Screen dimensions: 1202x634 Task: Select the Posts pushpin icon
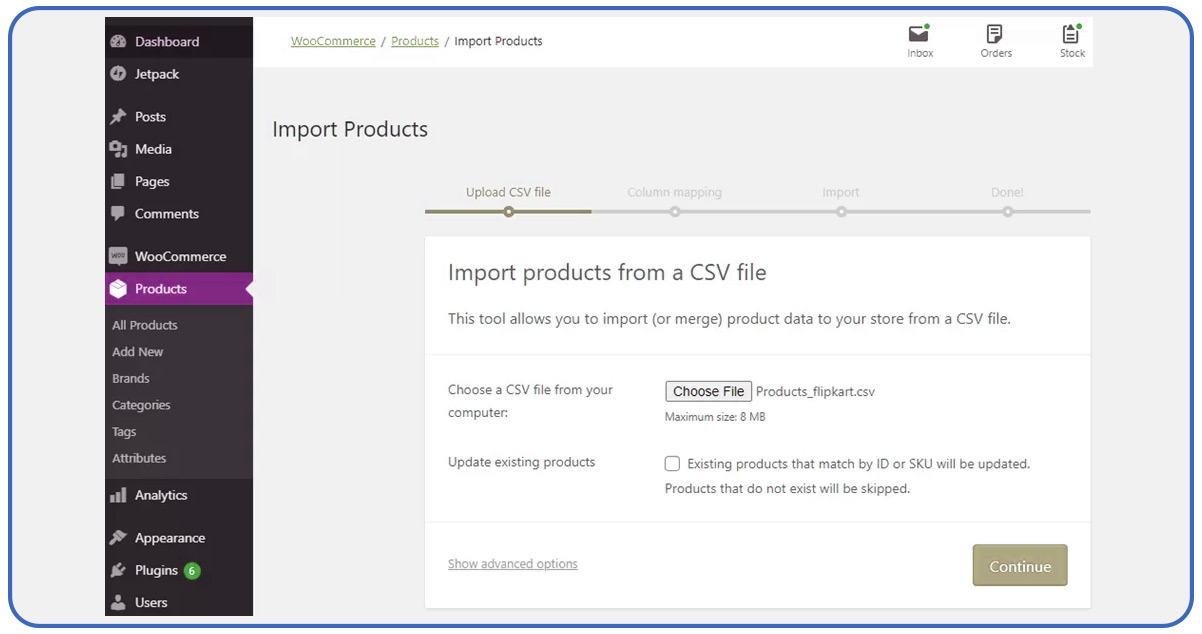pyautogui.click(x=118, y=117)
